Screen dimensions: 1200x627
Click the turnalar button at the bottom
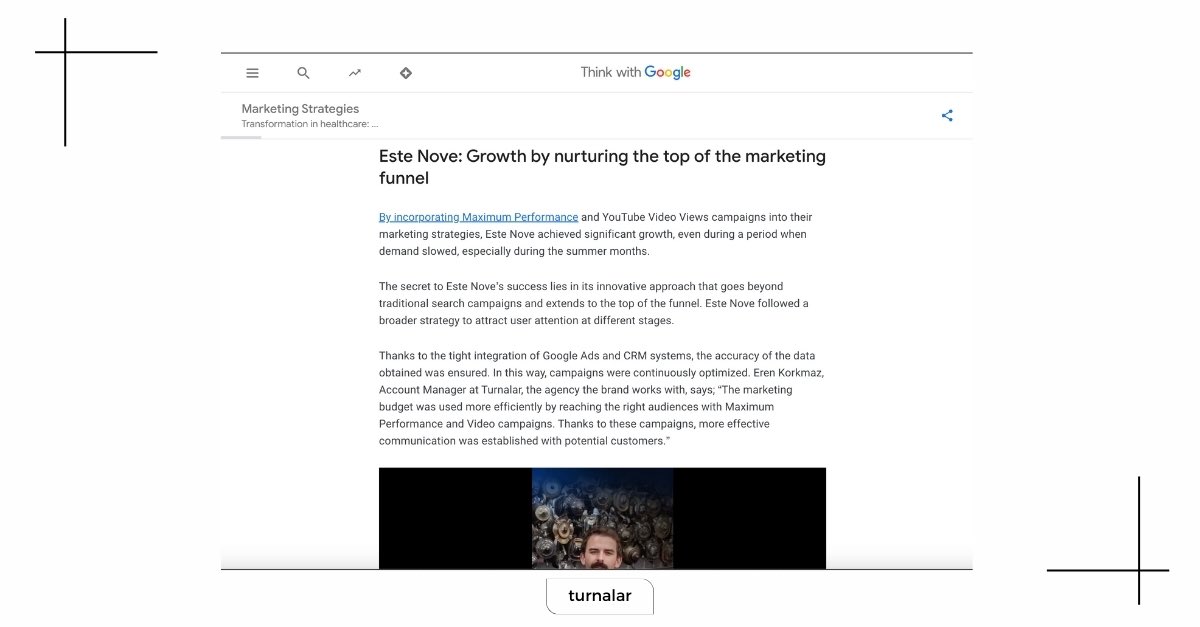(600, 596)
